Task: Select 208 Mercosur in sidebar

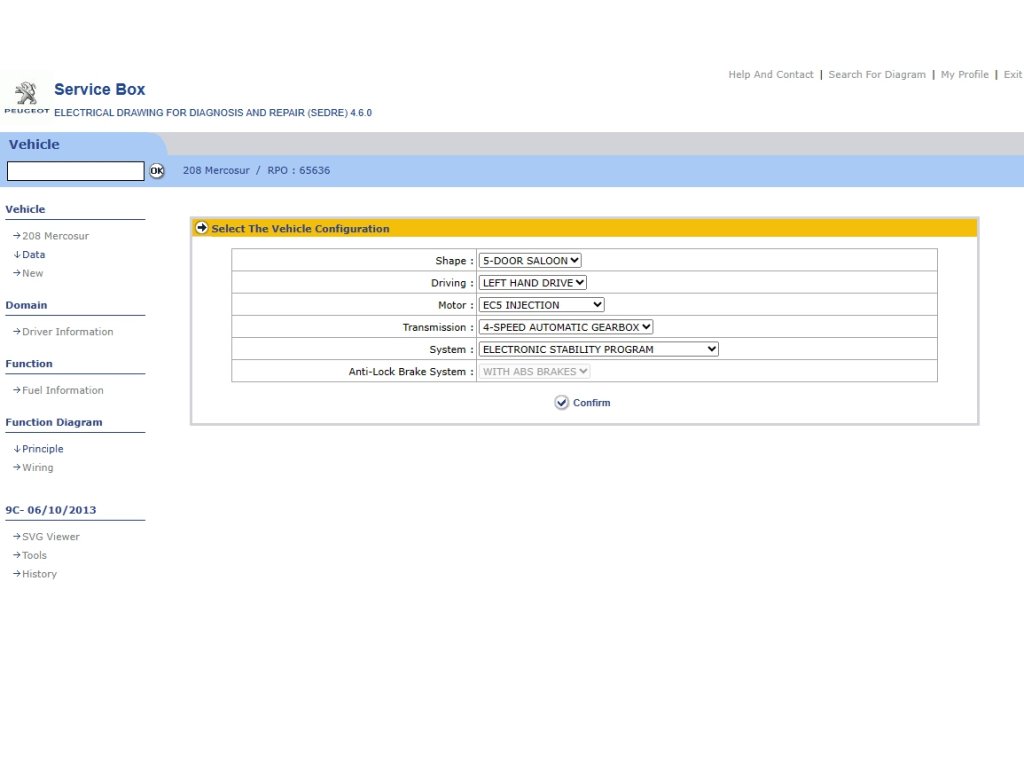Action: tap(55, 236)
